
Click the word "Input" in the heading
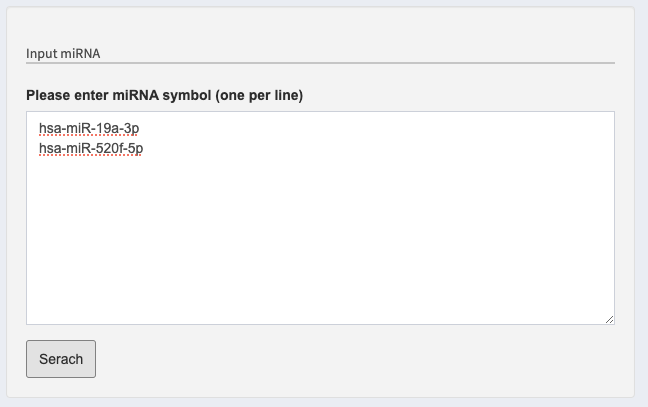(x=42, y=52)
